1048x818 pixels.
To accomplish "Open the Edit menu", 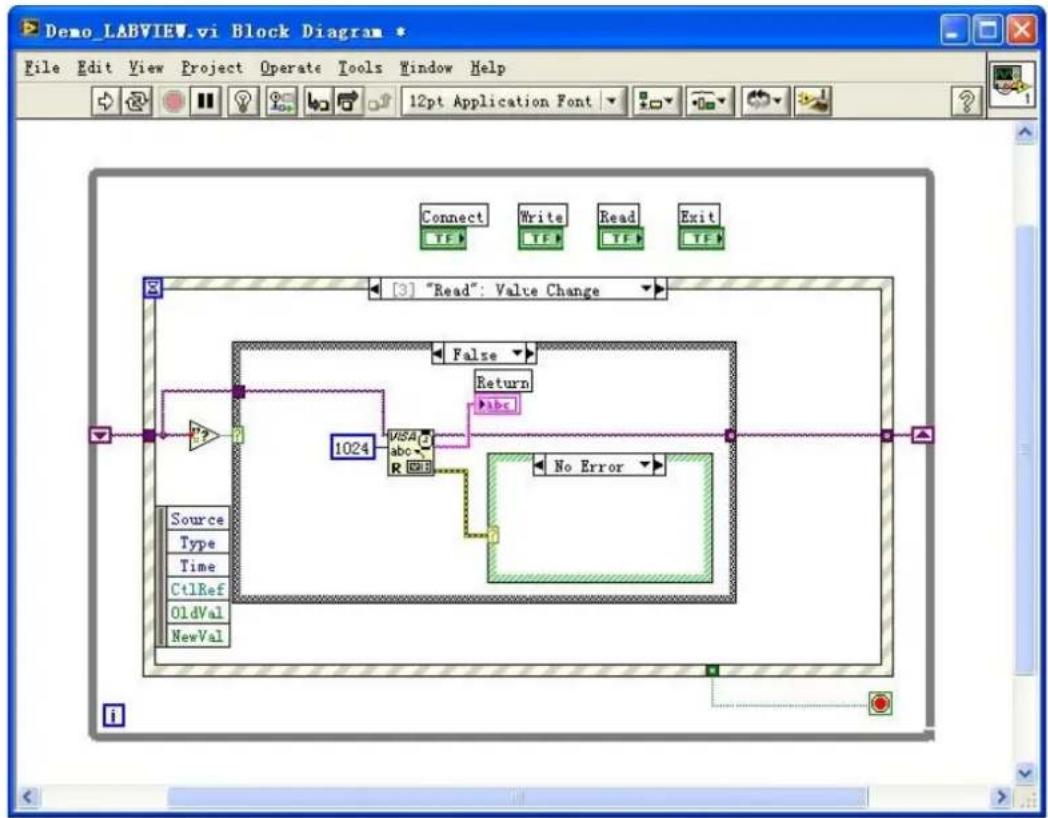I will click(95, 67).
